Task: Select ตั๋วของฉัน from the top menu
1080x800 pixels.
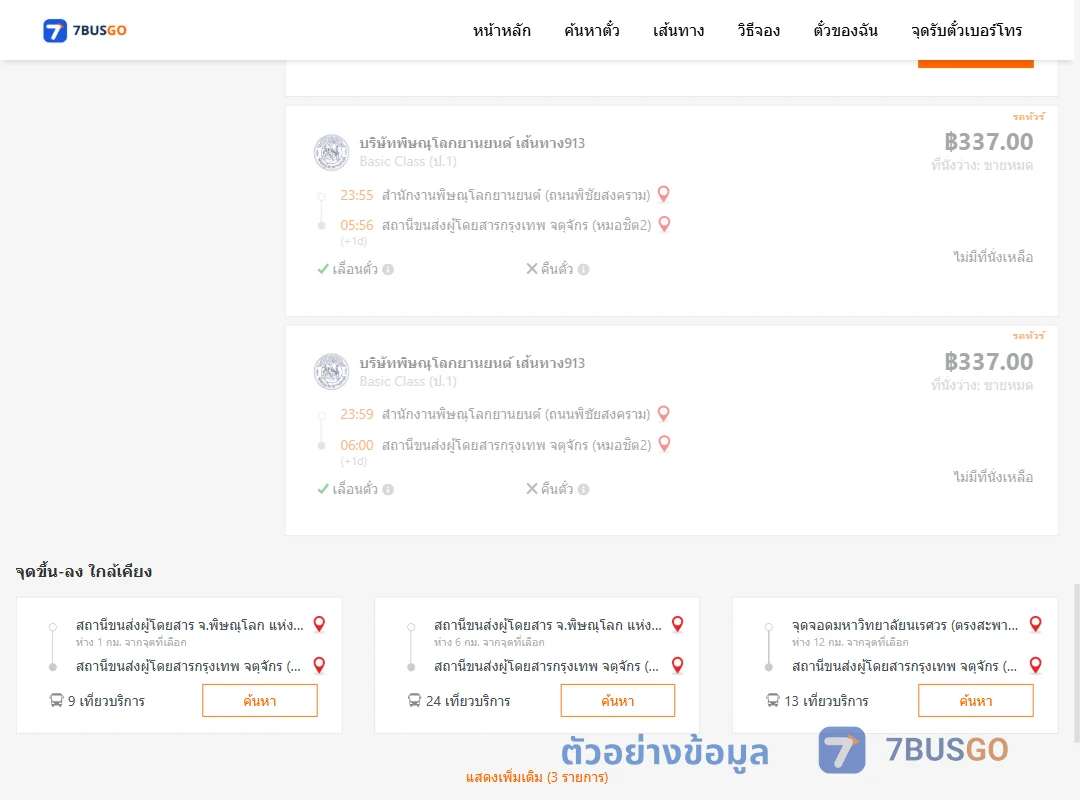Action: [845, 30]
